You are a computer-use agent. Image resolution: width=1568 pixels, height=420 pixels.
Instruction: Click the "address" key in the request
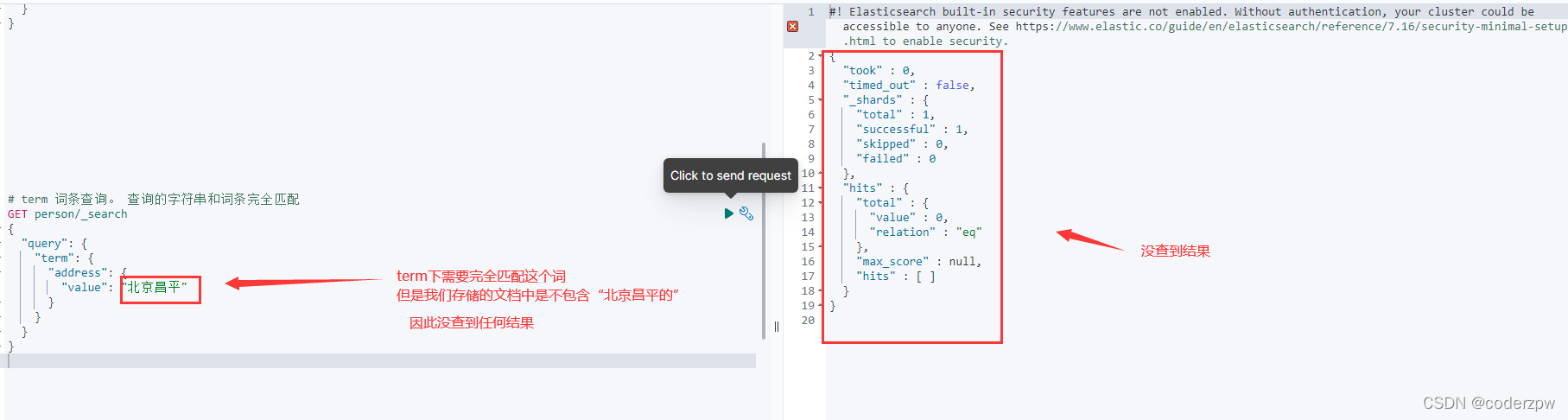[79, 273]
